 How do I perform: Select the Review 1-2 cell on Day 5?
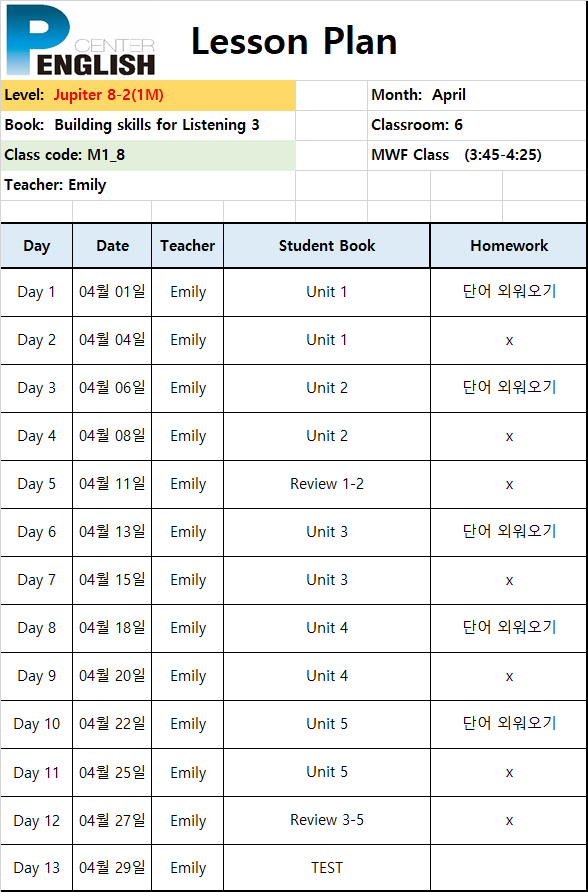point(327,484)
